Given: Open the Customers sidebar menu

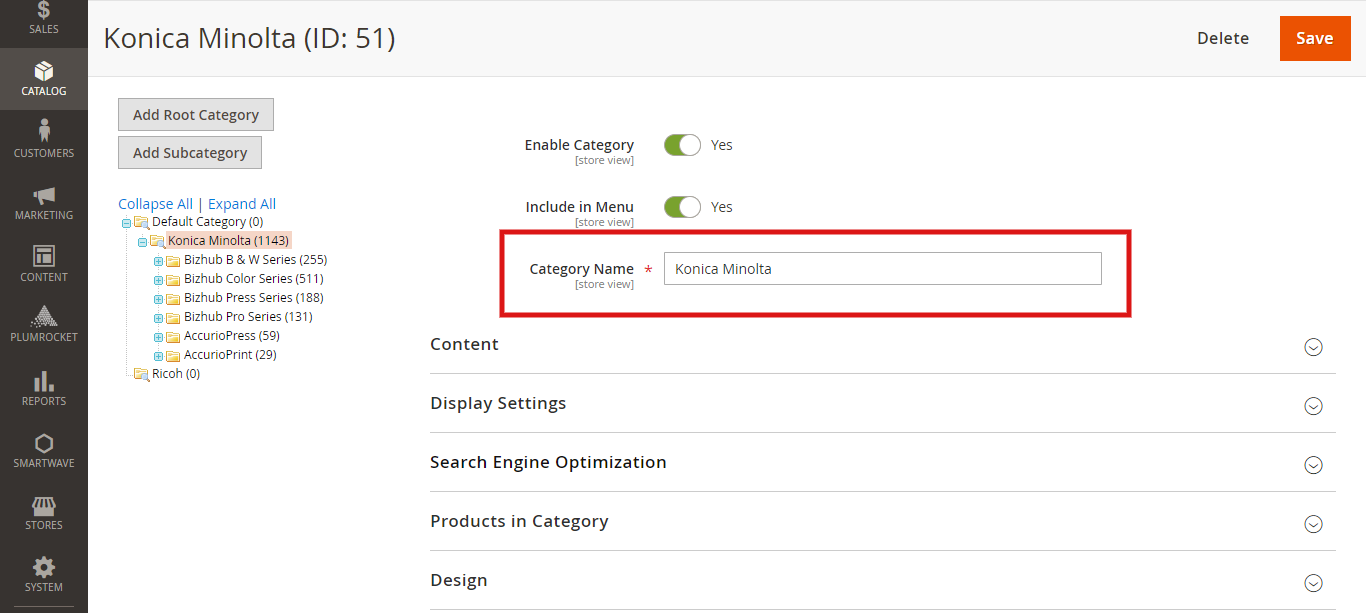Looking at the screenshot, I should 43,141.
